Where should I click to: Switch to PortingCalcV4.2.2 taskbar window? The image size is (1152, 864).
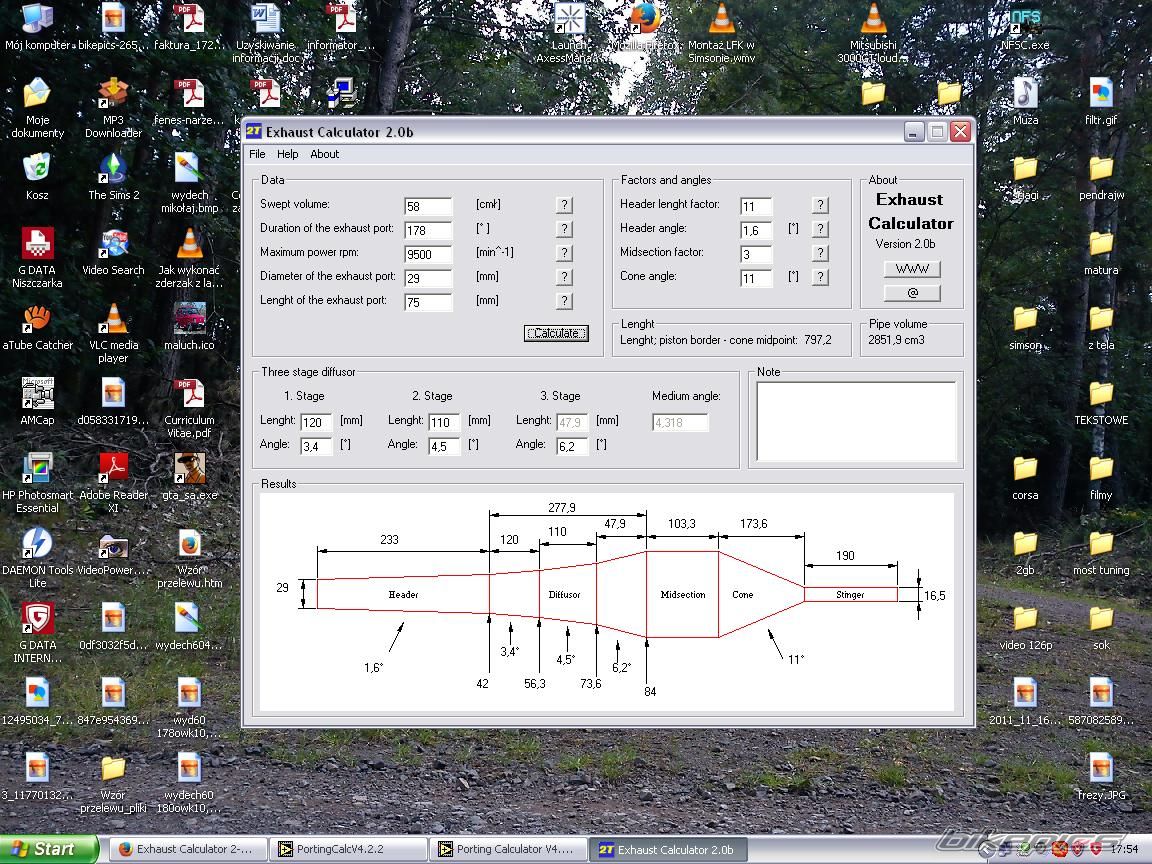pos(348,849)
